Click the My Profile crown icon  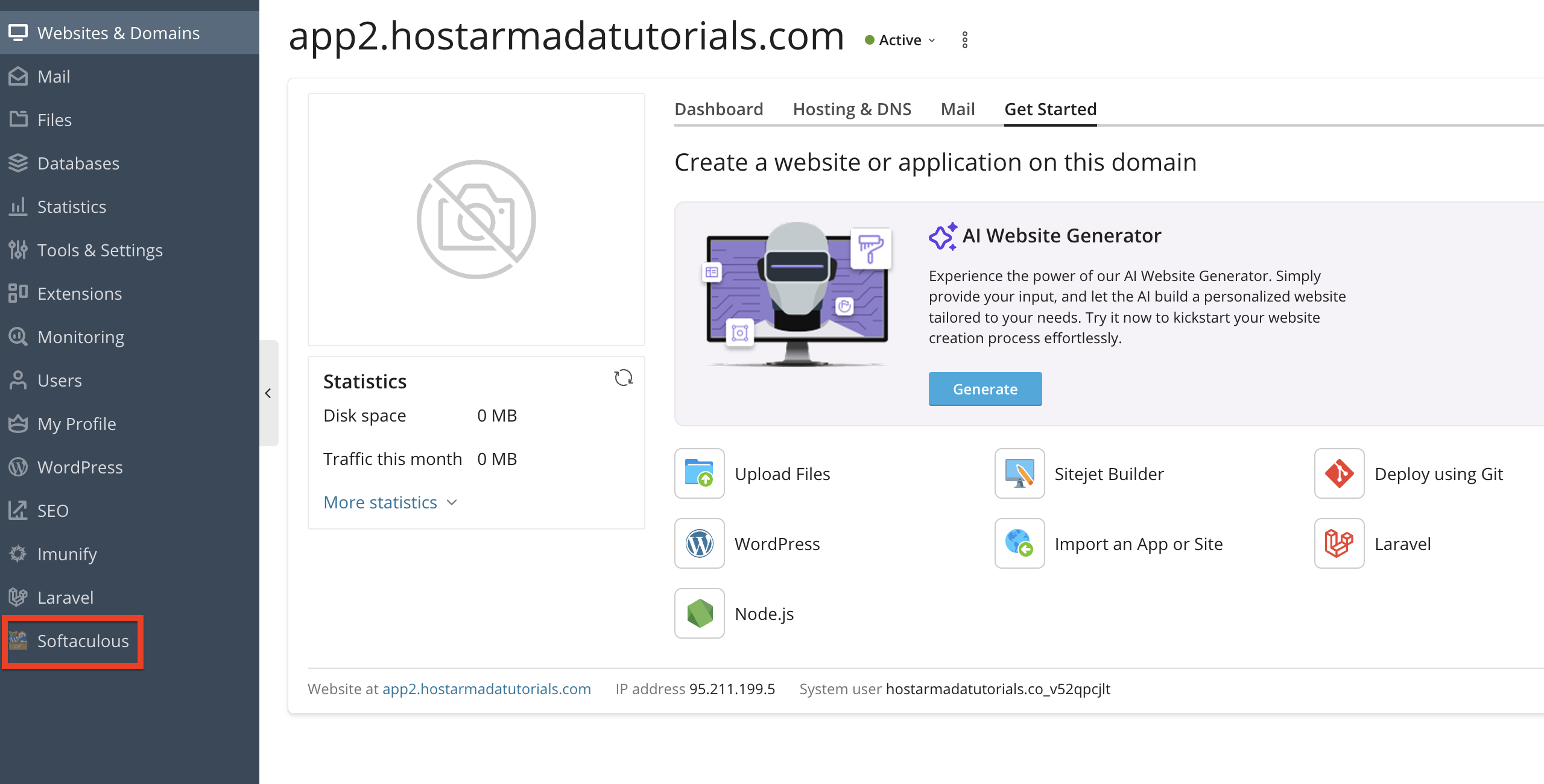18,423
